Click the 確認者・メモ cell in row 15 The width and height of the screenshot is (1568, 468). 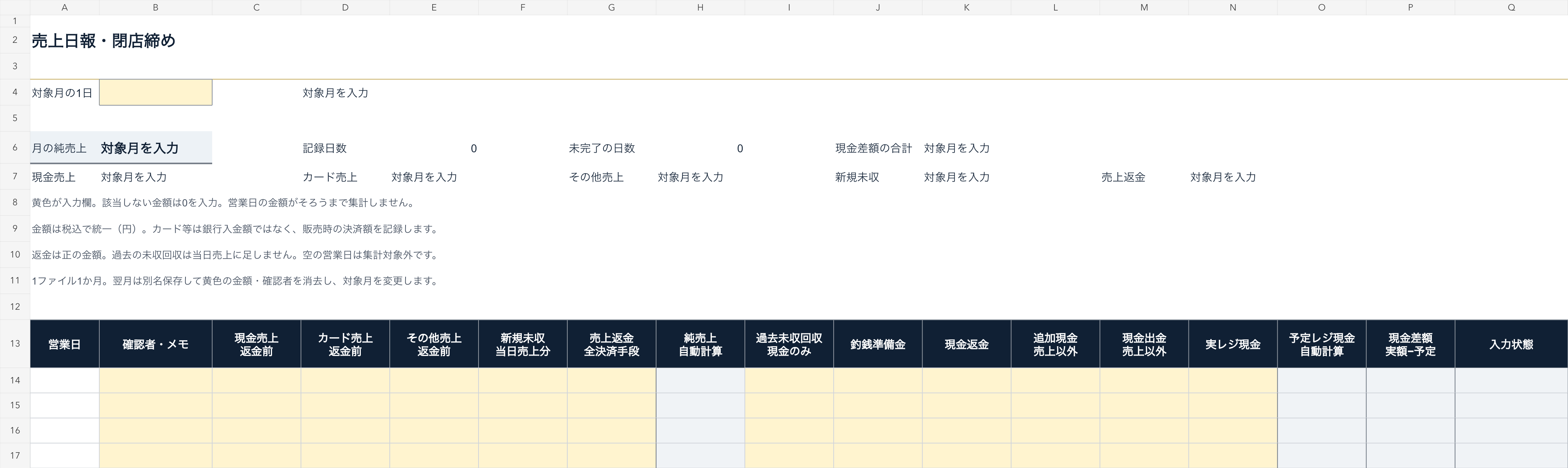[155, 405]
